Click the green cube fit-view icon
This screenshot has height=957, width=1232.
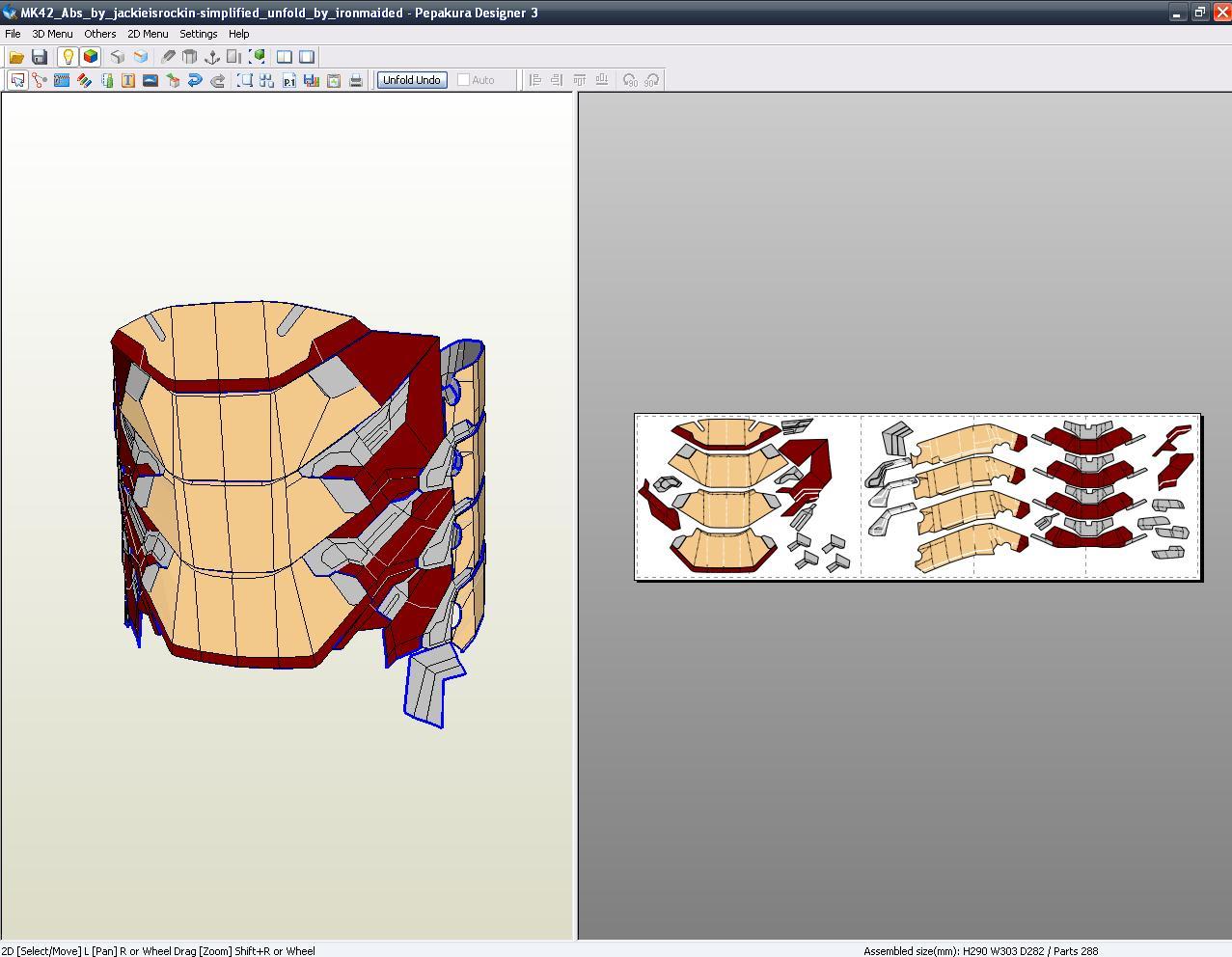[257, 57]
